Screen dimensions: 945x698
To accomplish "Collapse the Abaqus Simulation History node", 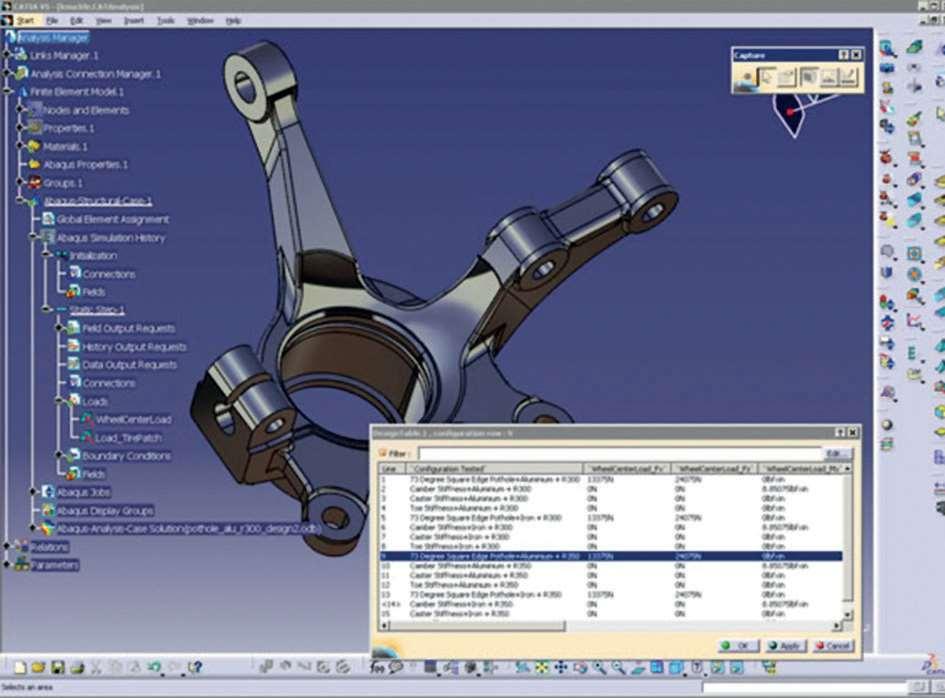I will [33, 237].
